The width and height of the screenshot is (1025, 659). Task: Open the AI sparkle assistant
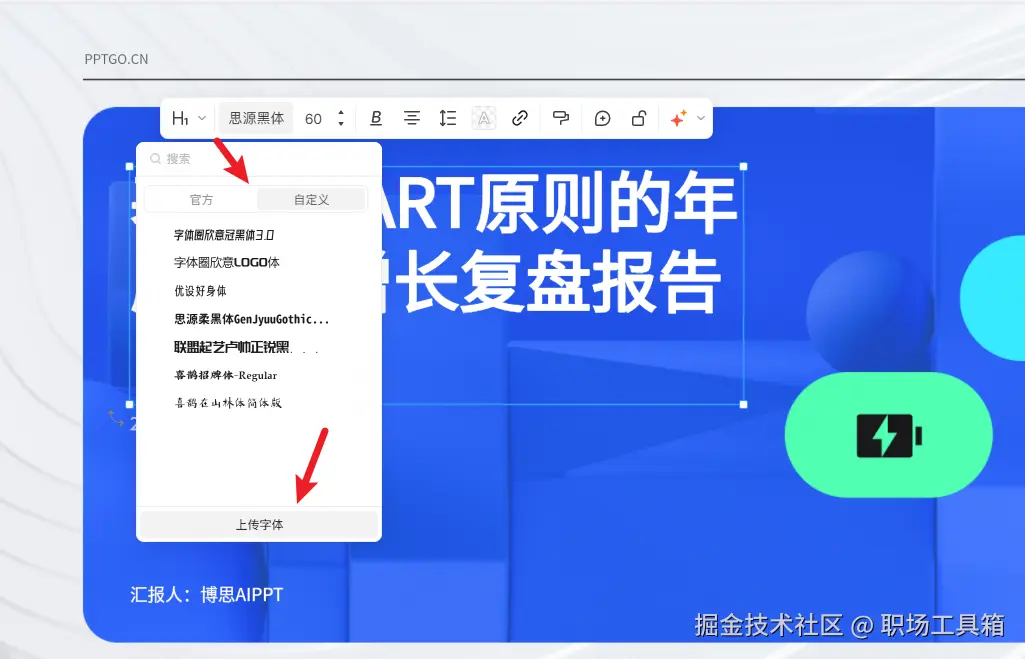click(679, 118)
